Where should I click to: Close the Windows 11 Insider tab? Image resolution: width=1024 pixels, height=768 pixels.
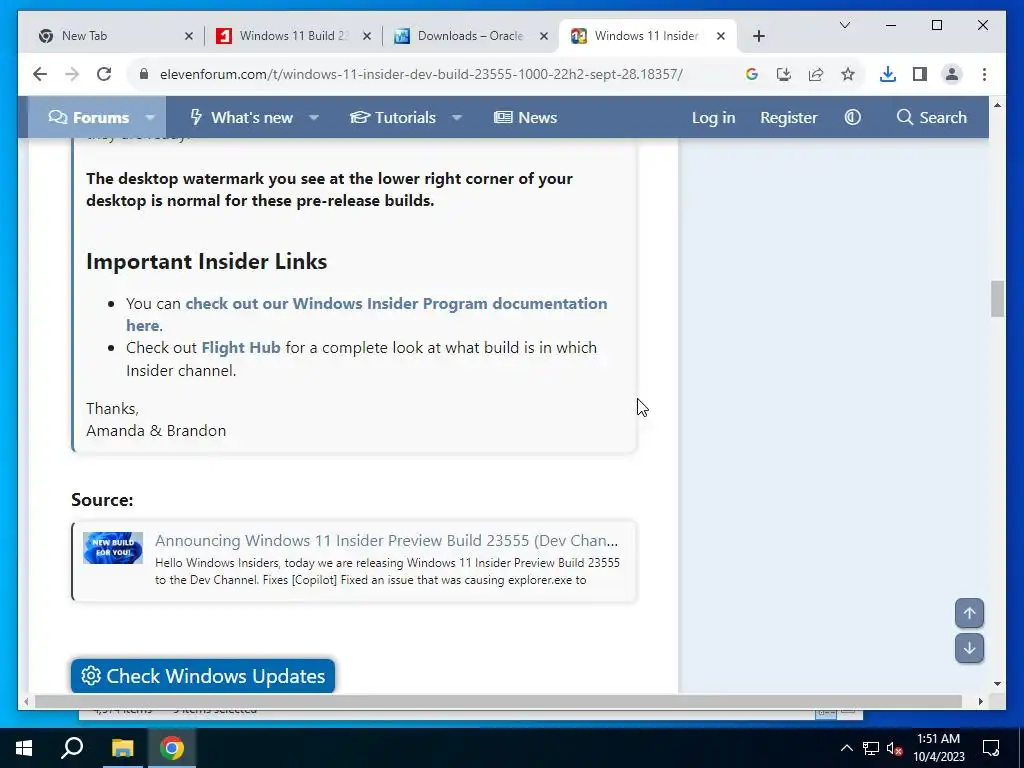[x=720, y=36]
